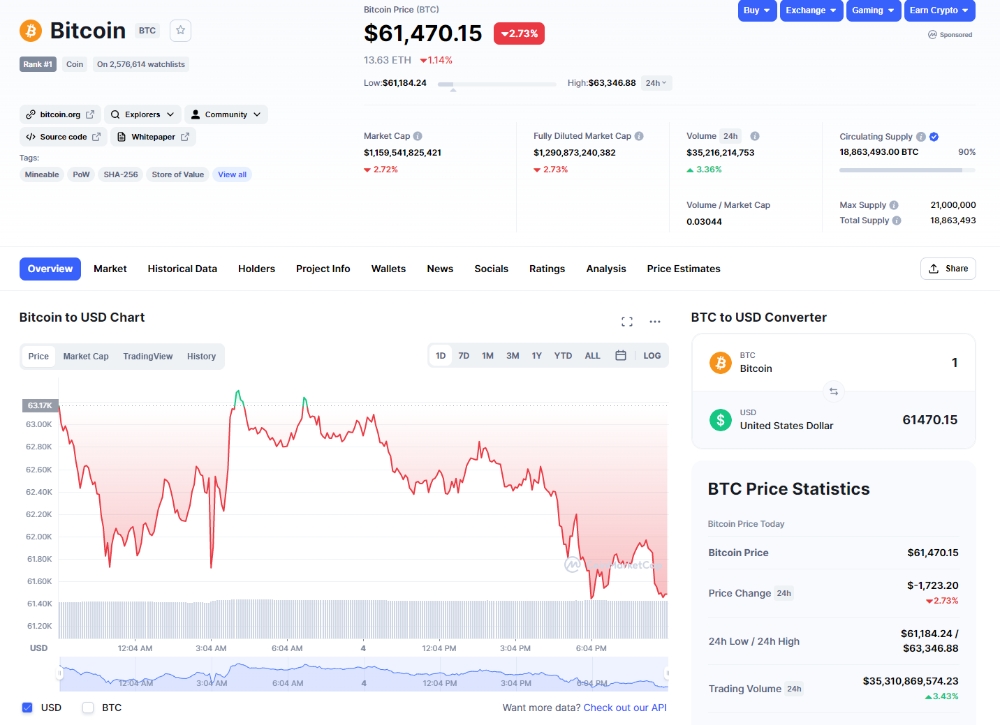Set chart range to 3M
The image size is (1000, 725).
[513, 355]
